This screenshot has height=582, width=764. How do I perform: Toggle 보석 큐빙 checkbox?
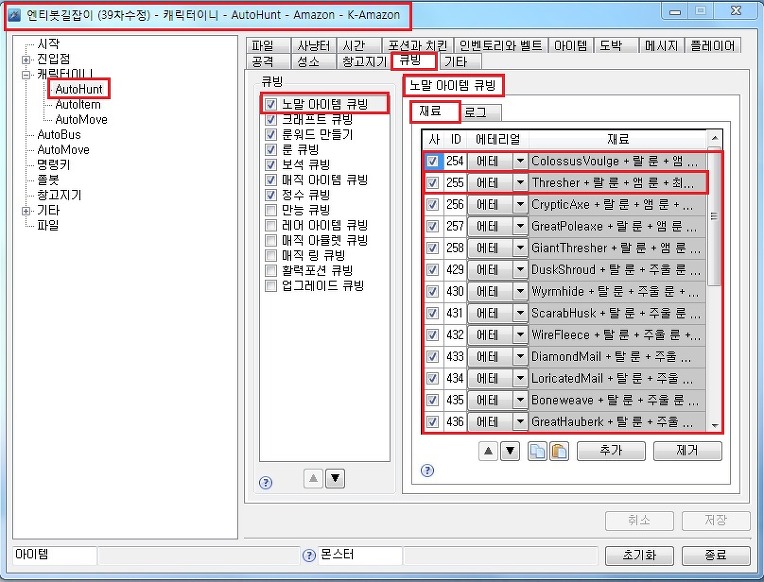[271, 165]
